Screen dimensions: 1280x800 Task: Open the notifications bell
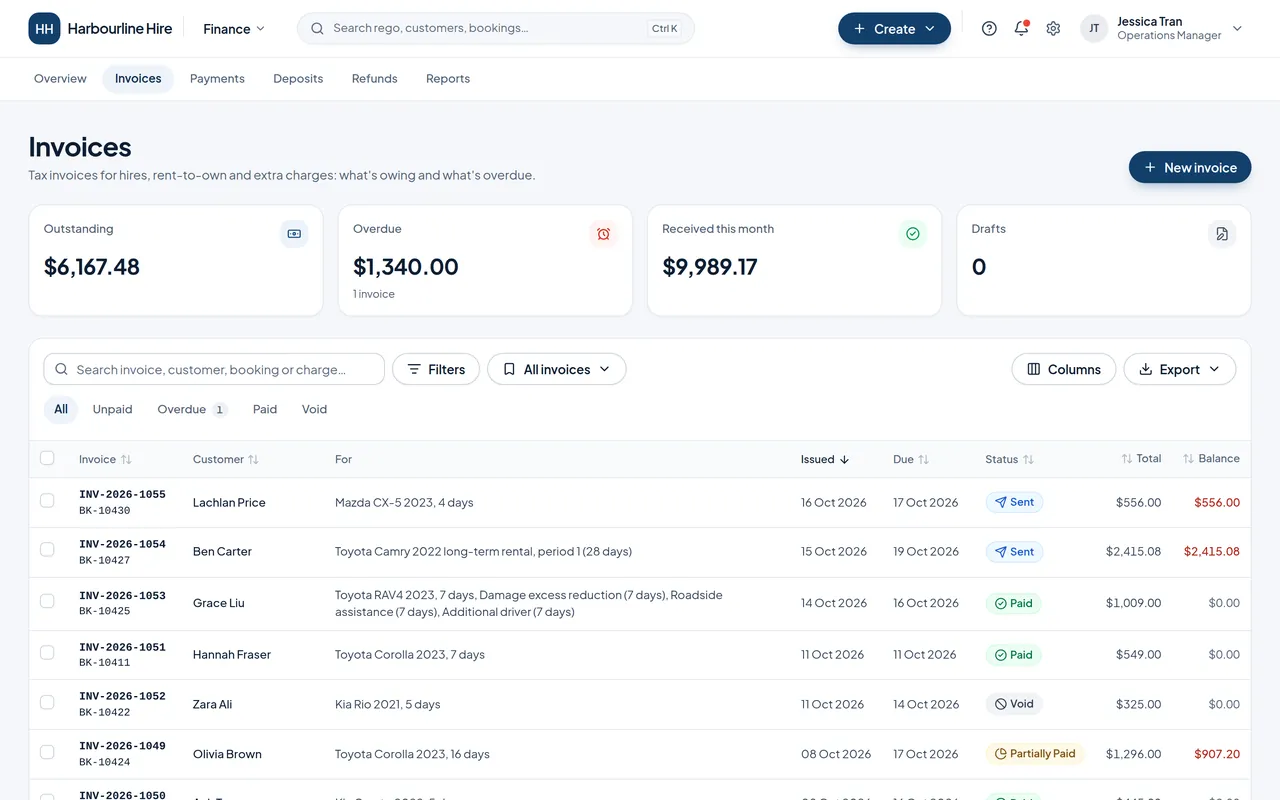click(1021, 29)
